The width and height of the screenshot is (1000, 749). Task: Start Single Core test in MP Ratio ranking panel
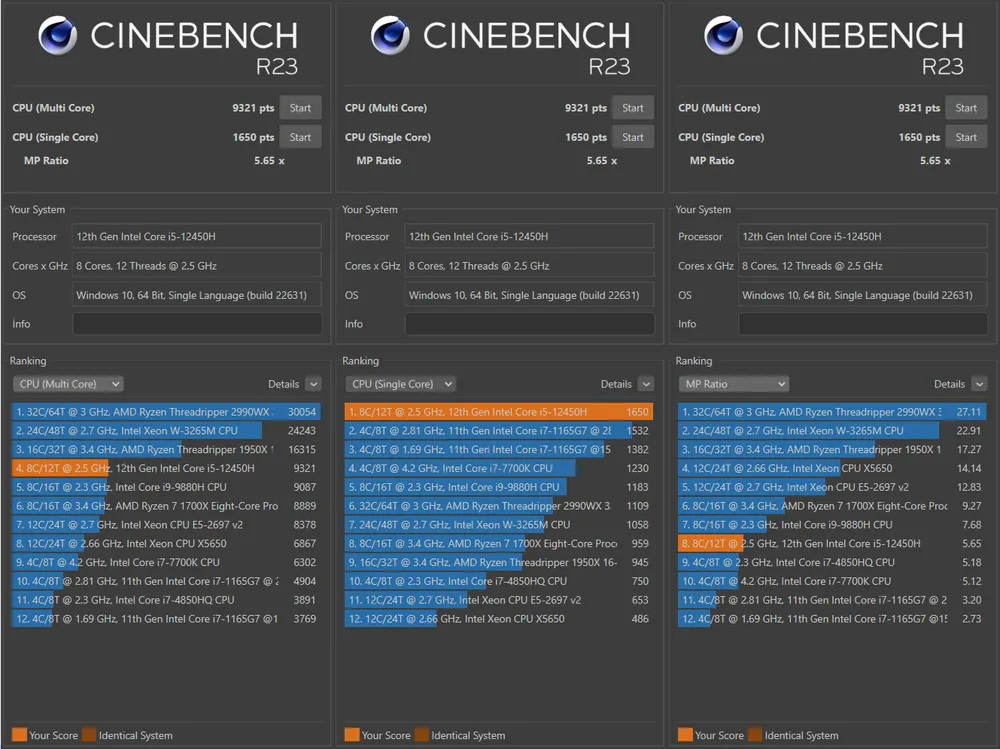click(966, 137)
